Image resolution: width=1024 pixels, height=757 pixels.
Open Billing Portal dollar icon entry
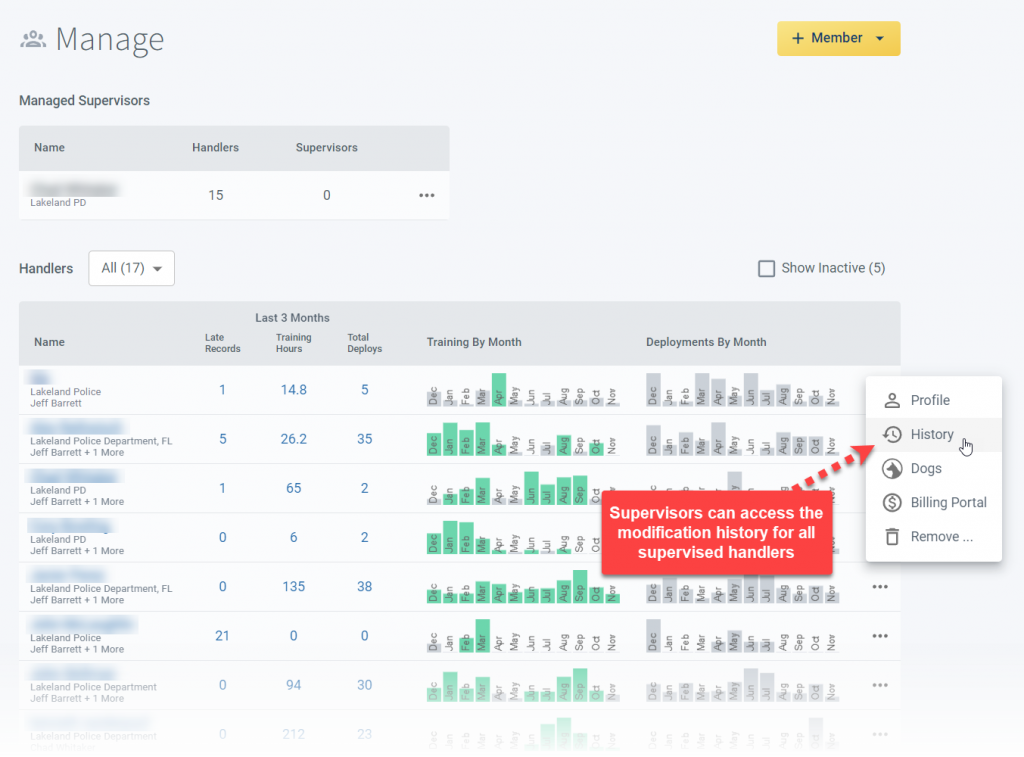pyautogui.click(x=892, y=503)
